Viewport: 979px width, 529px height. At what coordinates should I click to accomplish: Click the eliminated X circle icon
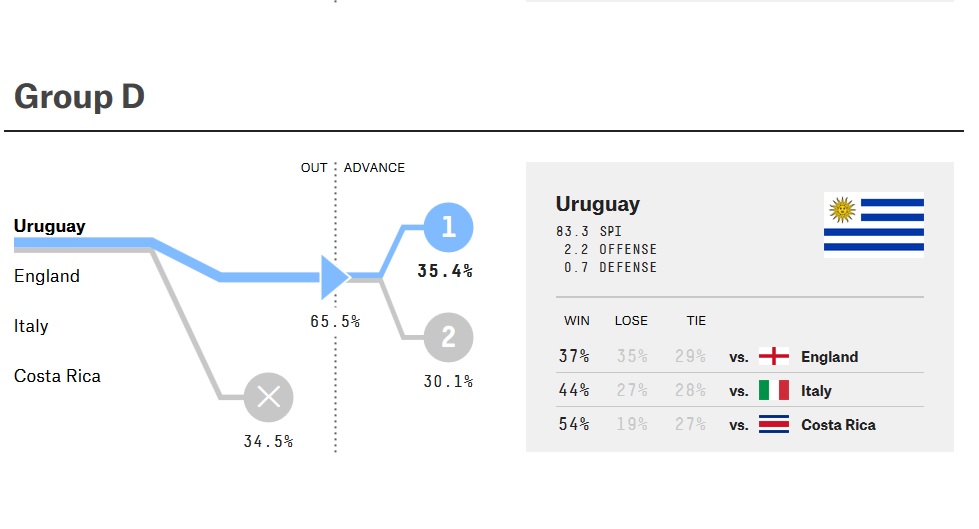click(x=269, y=397)
